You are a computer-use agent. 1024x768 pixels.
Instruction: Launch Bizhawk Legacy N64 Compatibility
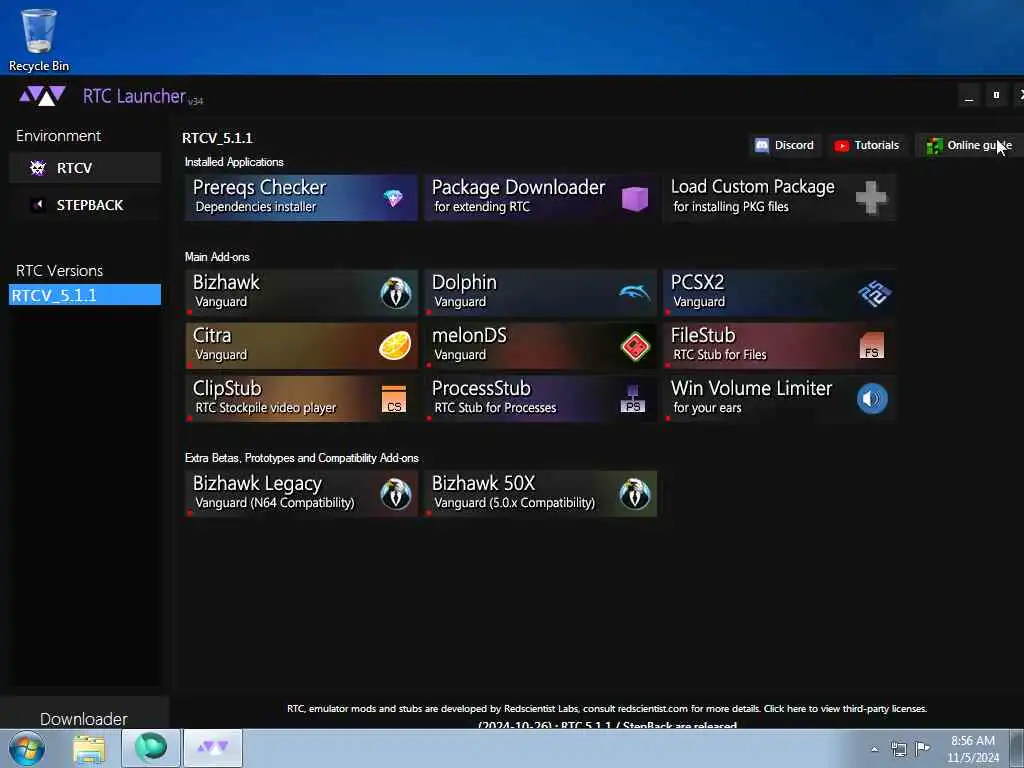tap(301, 494)
